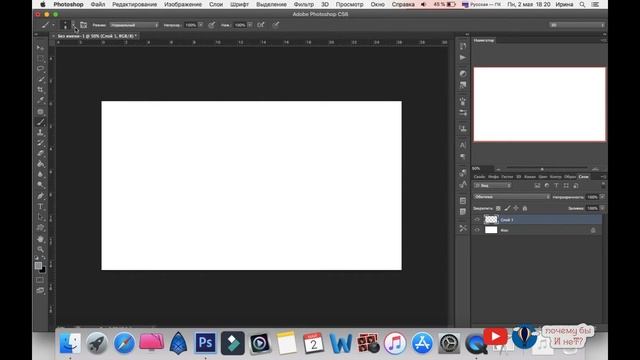640x360 pixels.
Task: Click the background color swatch
Action: point(42,270)
